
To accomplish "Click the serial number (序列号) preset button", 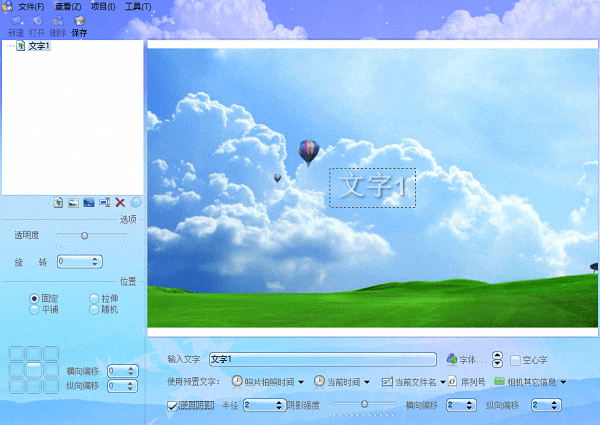I will pos(466,382).
